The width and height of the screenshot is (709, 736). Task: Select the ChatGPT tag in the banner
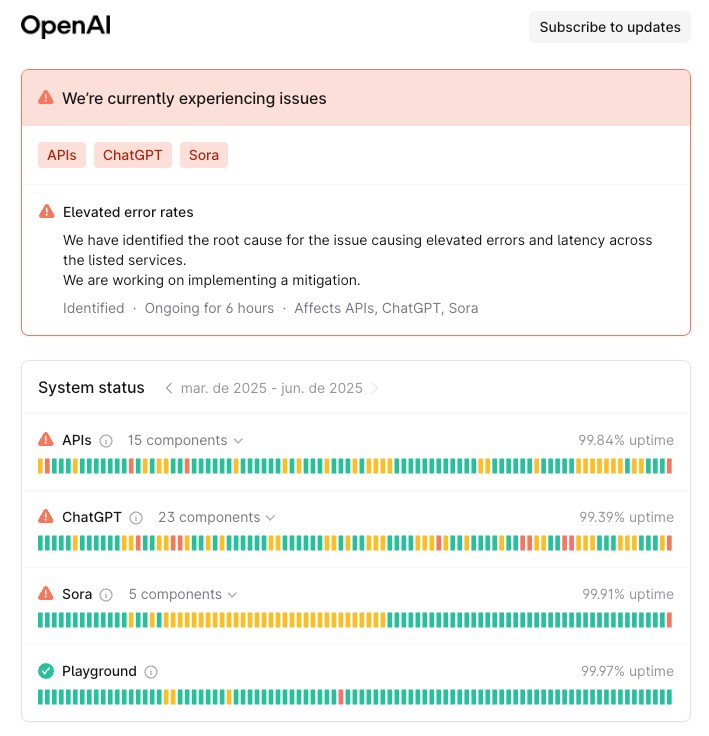pyautogui.click(x=133, y=155)
